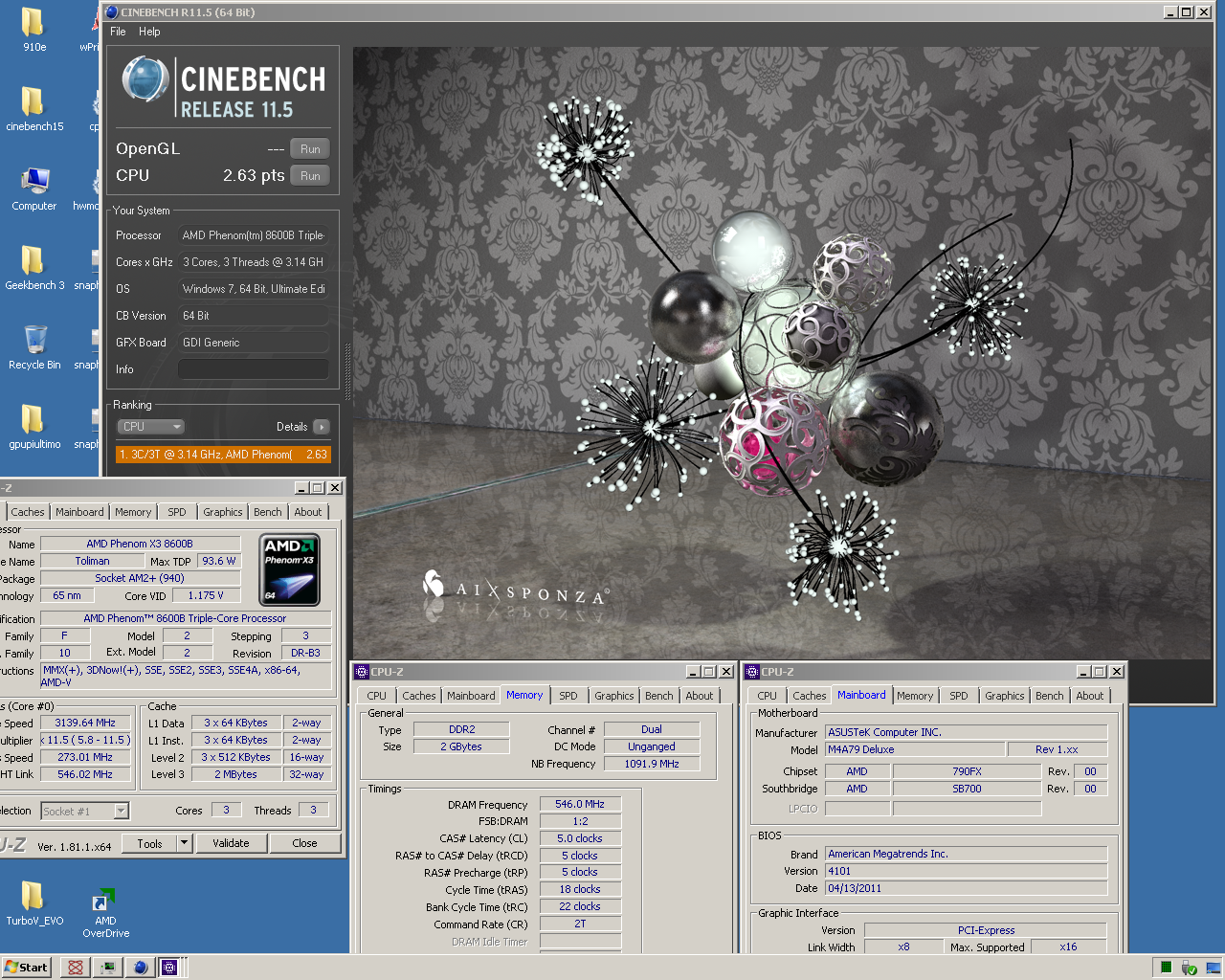Click the Cinebench title bar icon
1225x980 pixels.
pyautogui.click(x=112, y=12)
